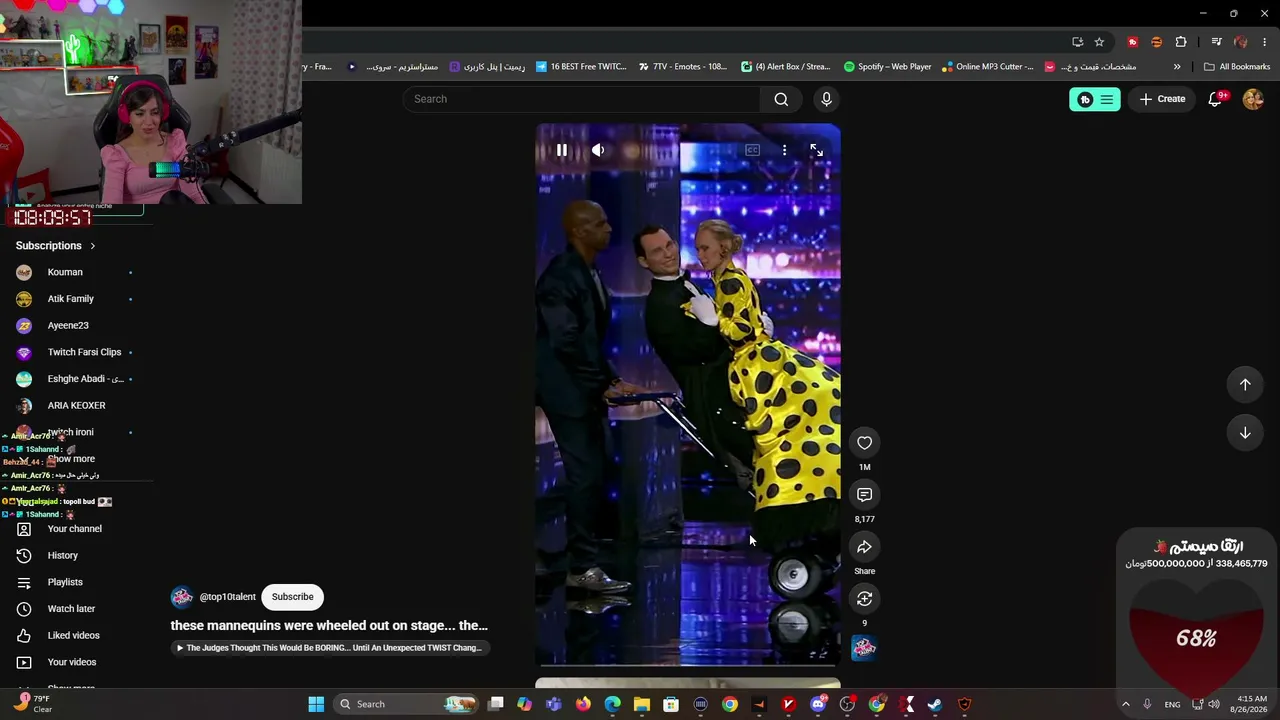The height and width of the screenshot is (720, 1280).
Task: Open the taskbar volume control
Action: (x=1214, y=704)
